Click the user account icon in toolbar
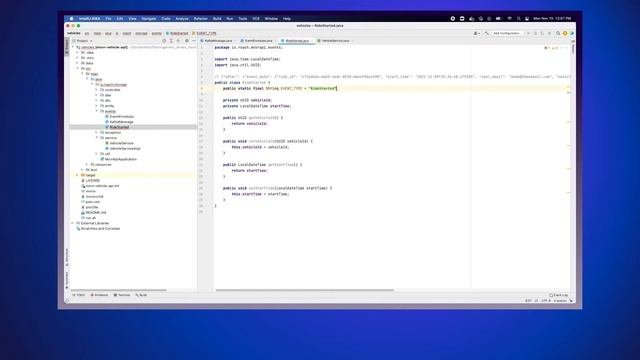The height and width of the screenshot is (360, 640). coord(476,33)
